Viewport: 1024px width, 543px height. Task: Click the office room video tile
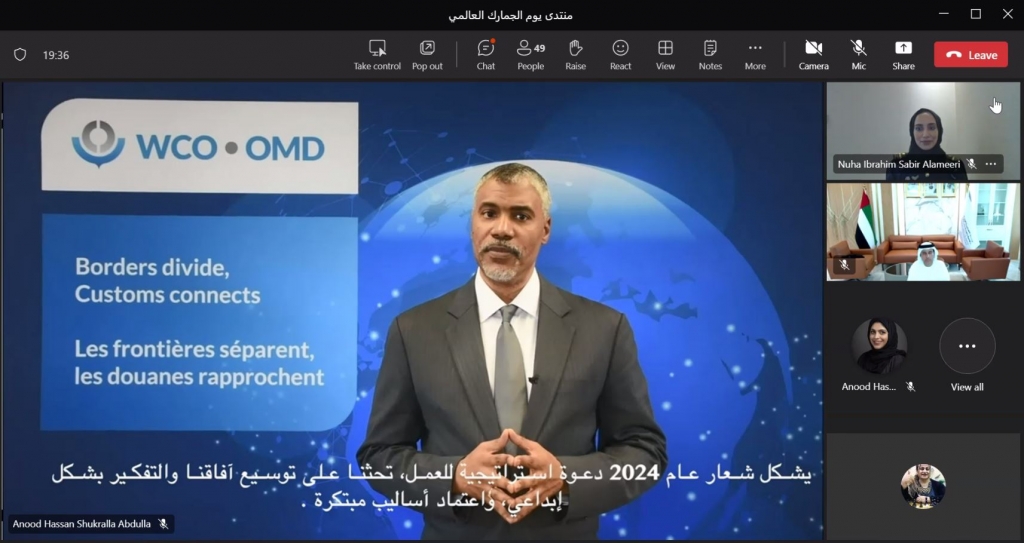tap(922, 232)
